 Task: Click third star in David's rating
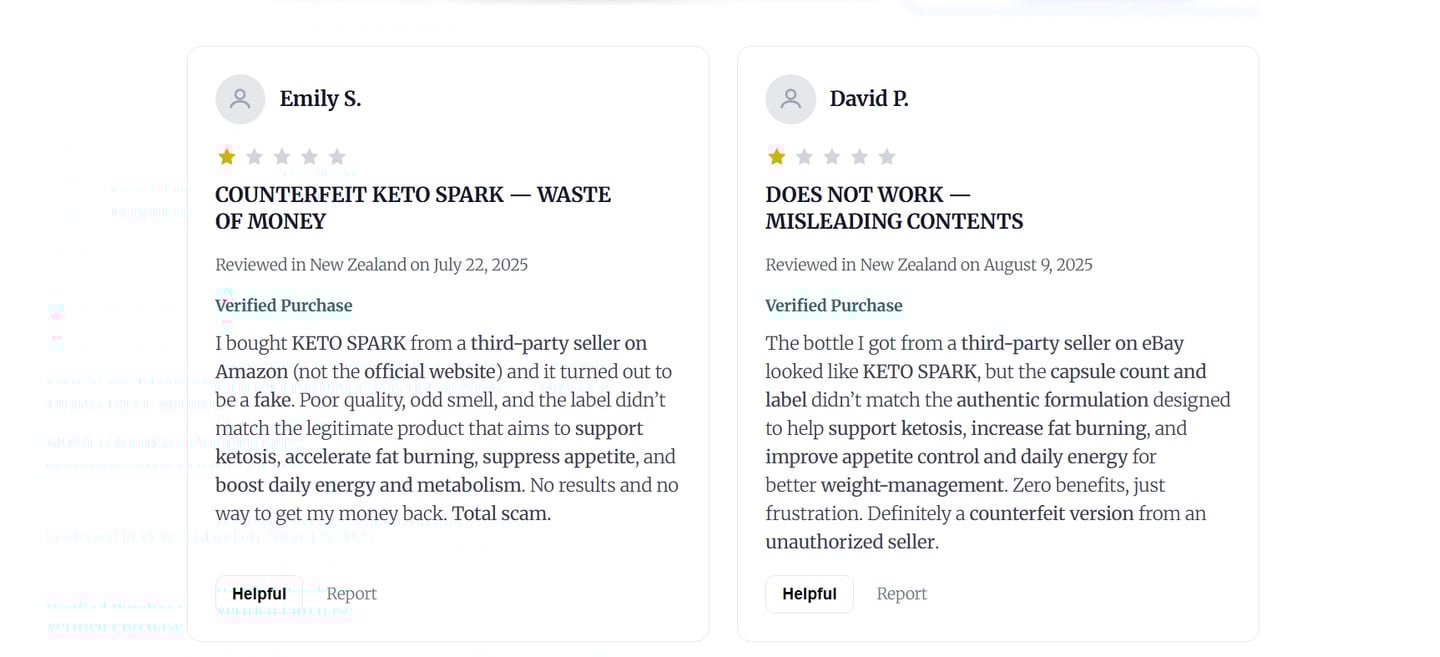click(832, 157)
